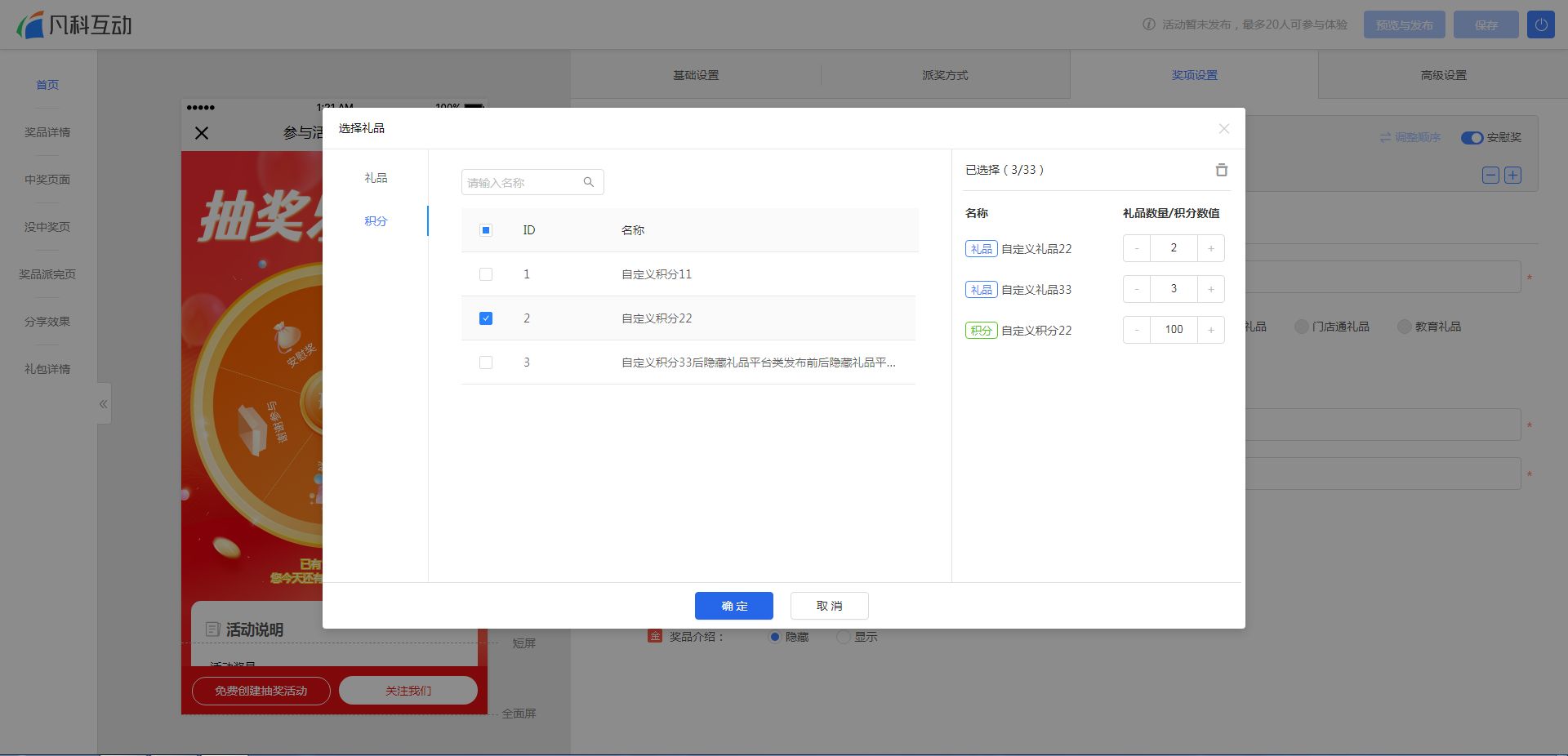Toggle the select-all checkbox in table header
The width and height of the screenshot is (1568, 756).
point(486,230)
